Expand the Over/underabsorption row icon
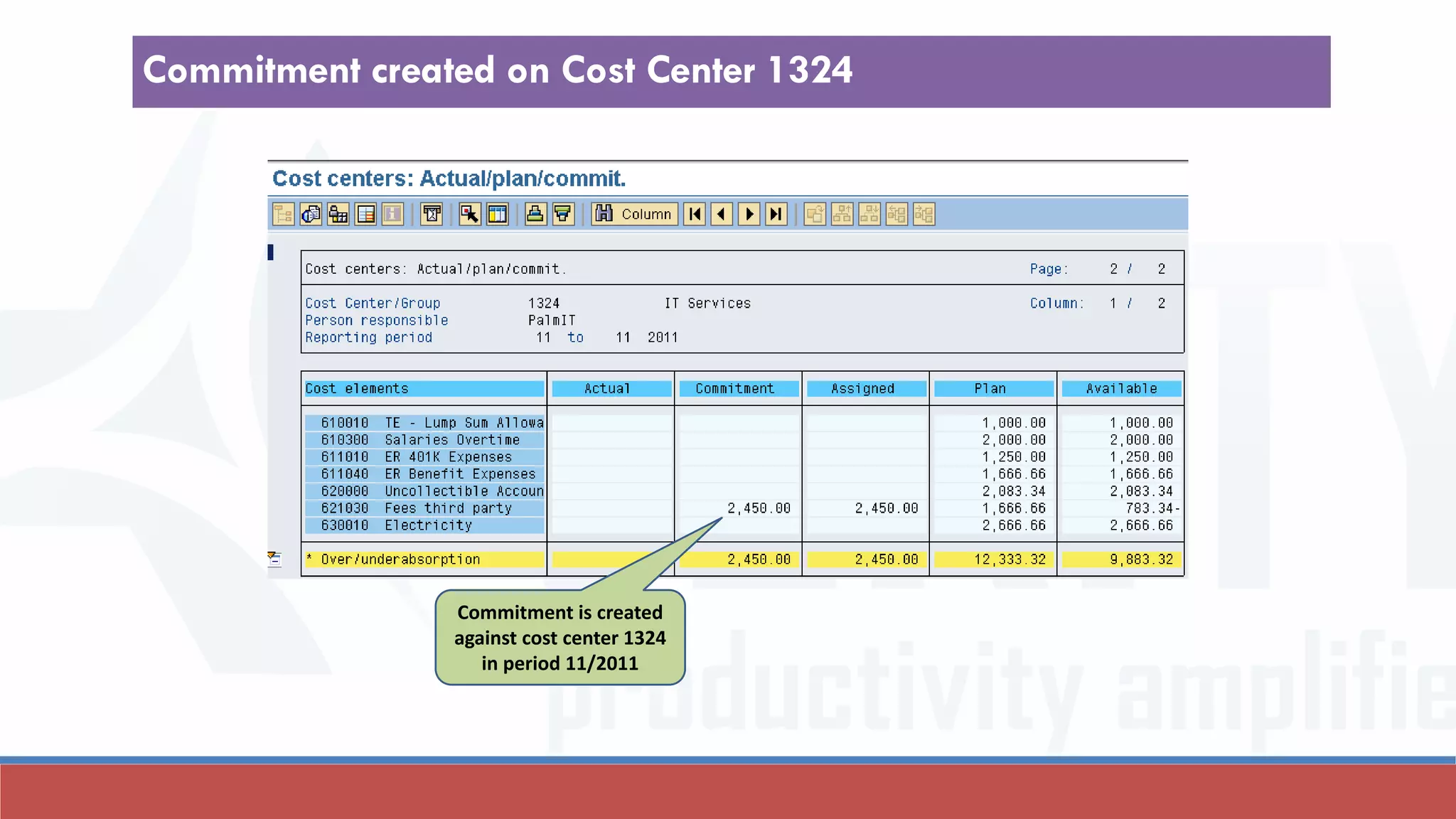This screenshot has width=1456, height=819. tap(274, 559)
